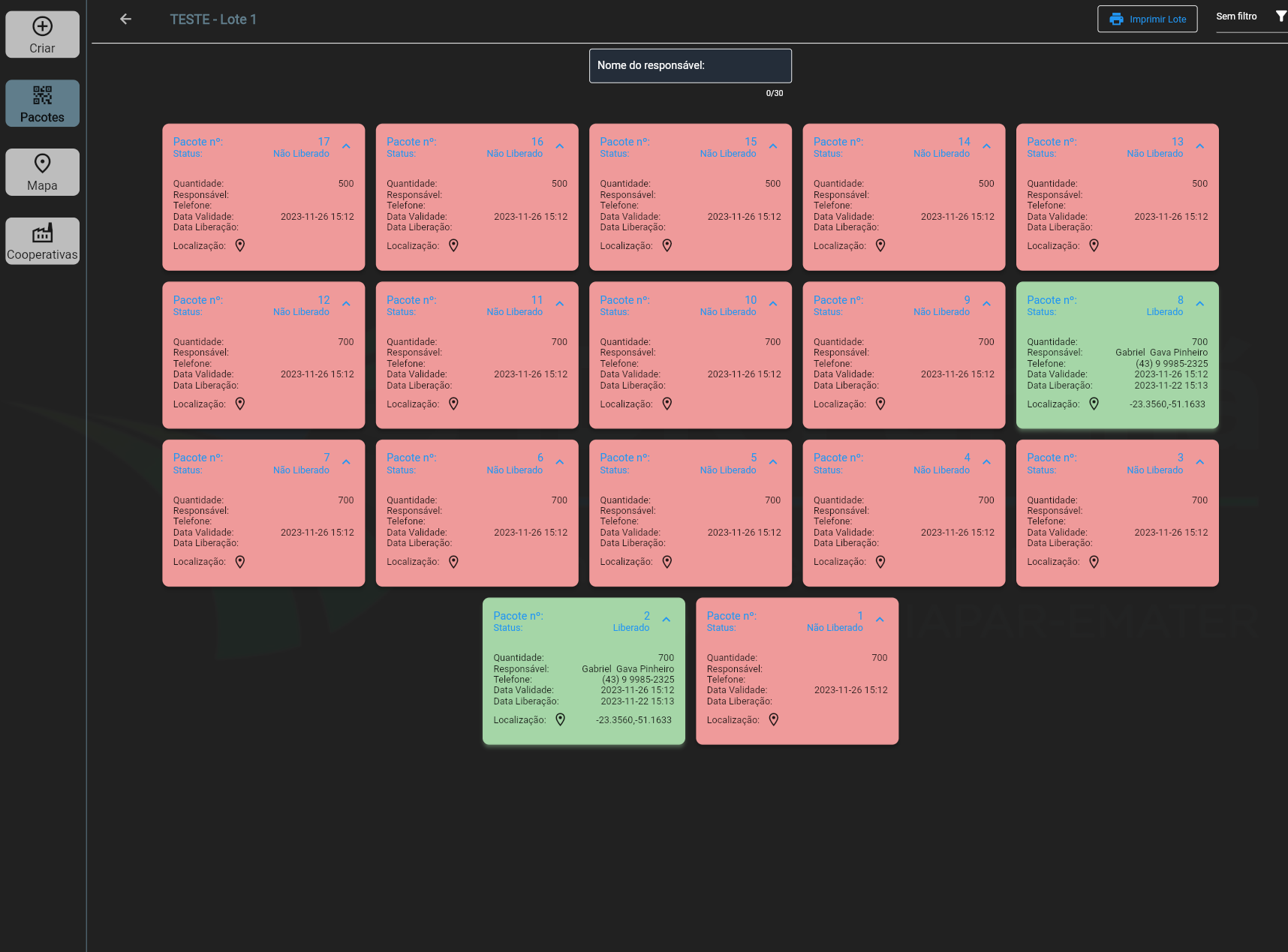The height and width of the screenshot is (952, 1288).
Task: Open the filter funnel icon
Action: pos(1280,17)
